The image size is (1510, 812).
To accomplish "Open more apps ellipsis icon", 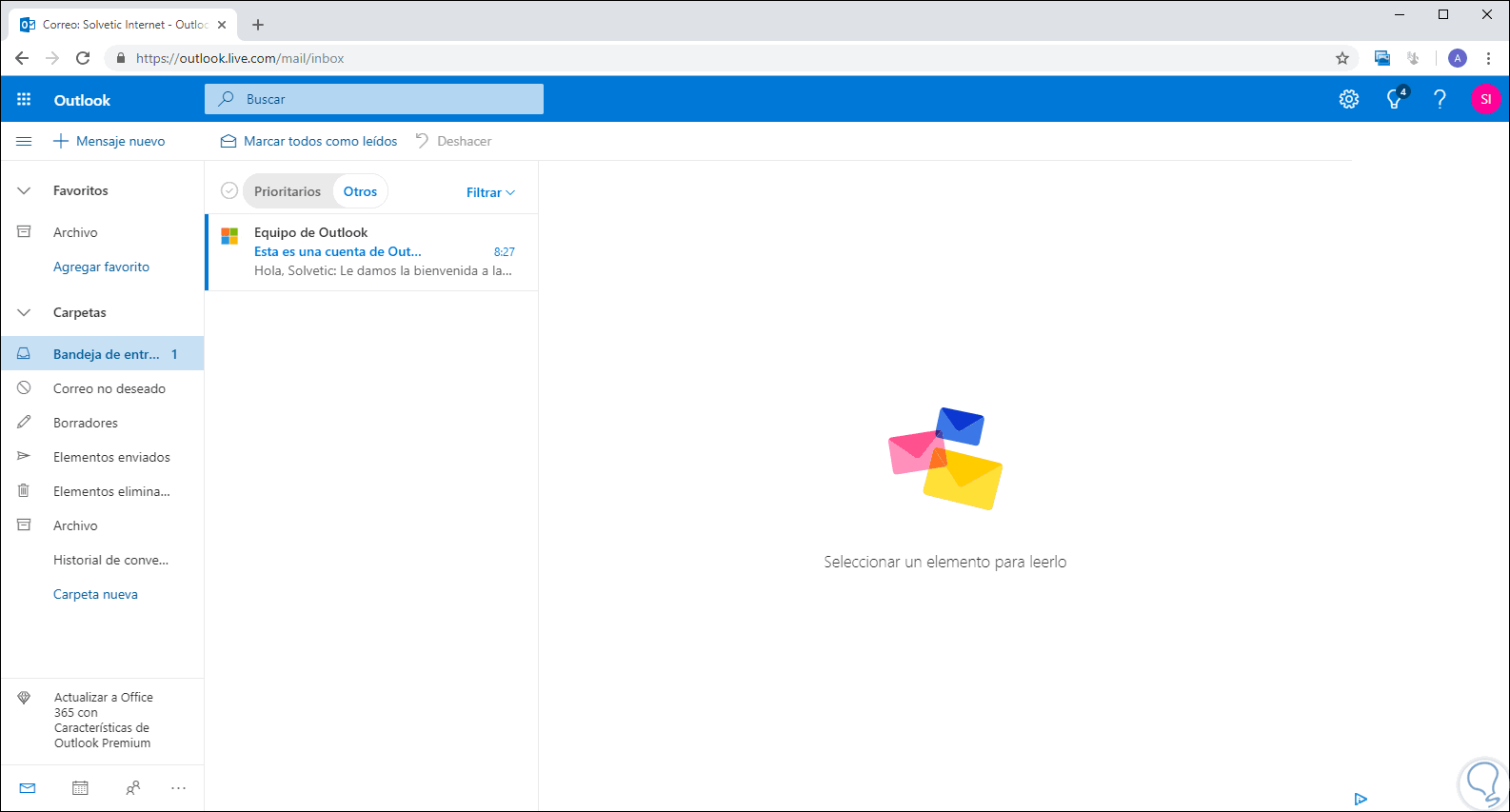I will click(179, 788).
